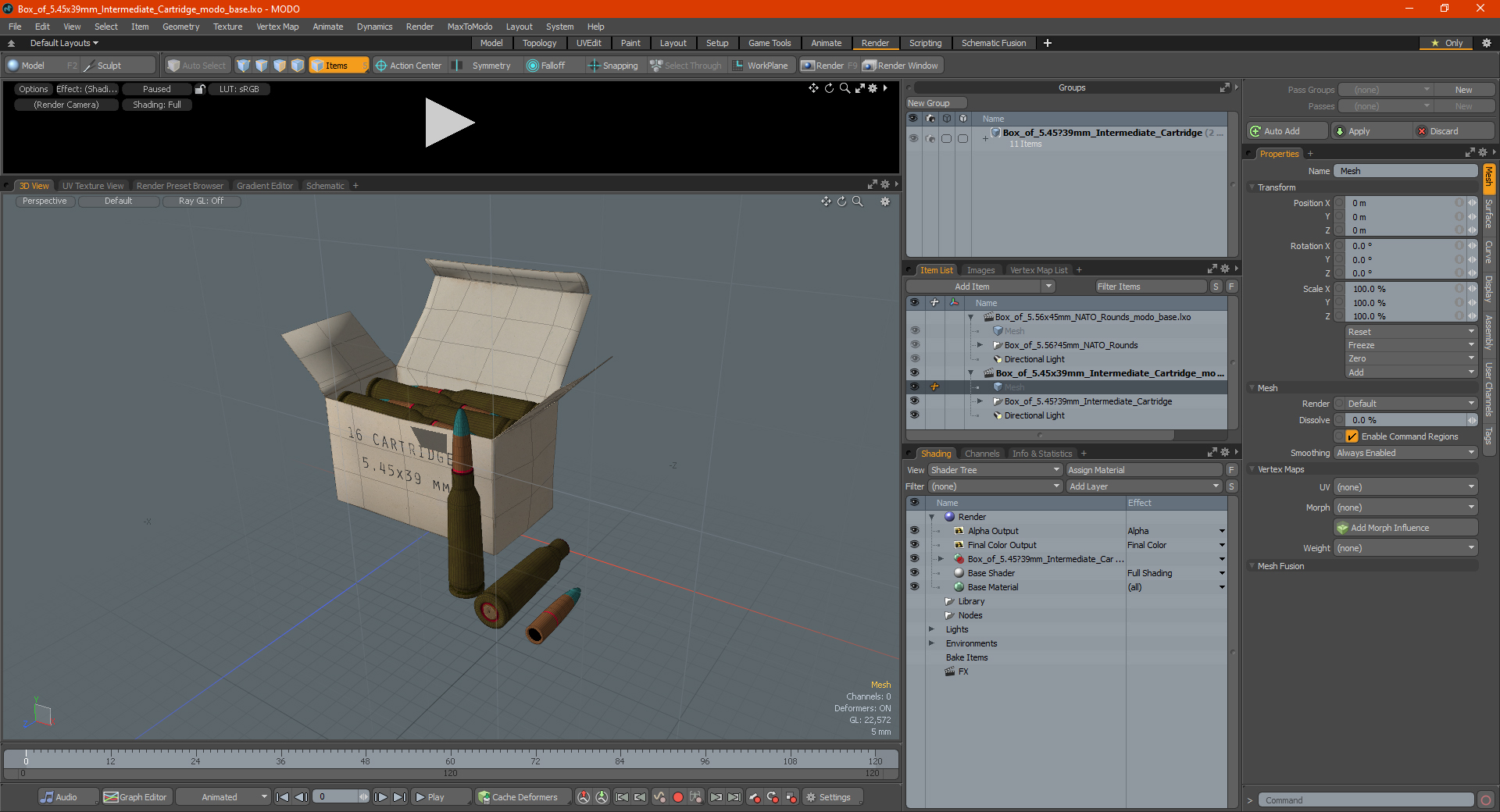The width and height of the screenshot is (1500, 812).
Task: Click the 3D viewport gear settings icon
Action: click(x=885, y=201)
